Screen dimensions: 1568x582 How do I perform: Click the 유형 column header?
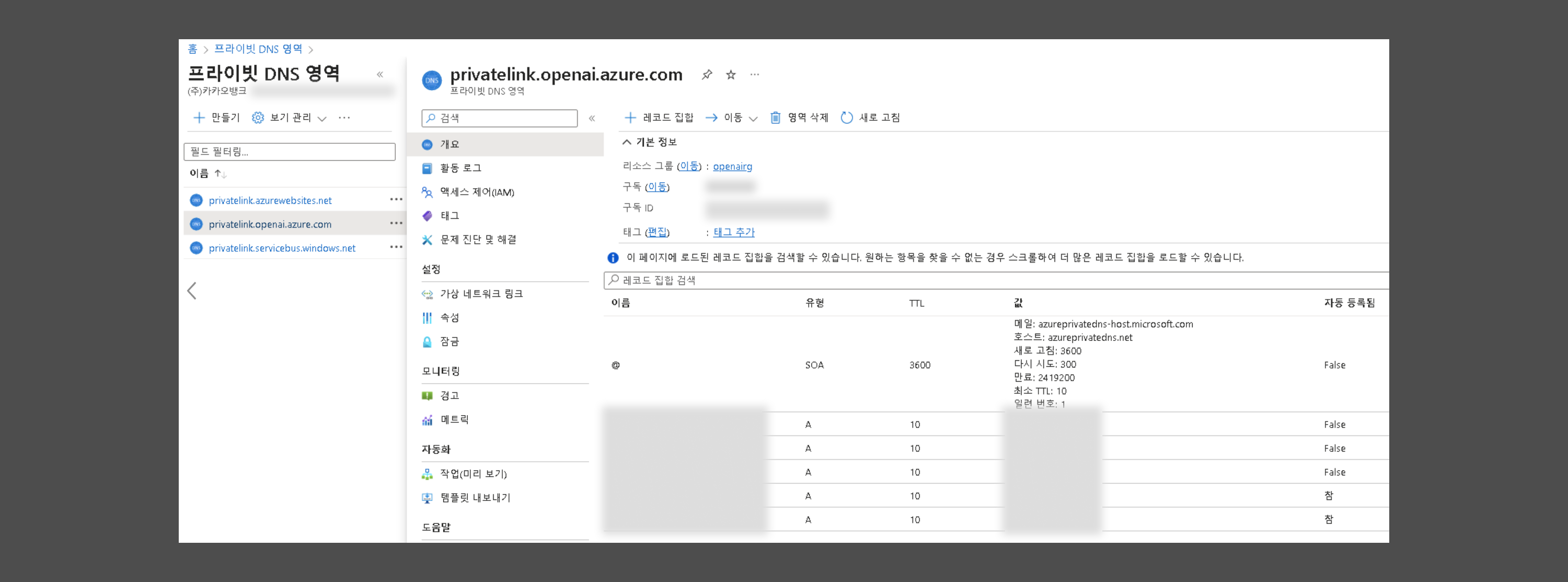click(x=814, y=303)
